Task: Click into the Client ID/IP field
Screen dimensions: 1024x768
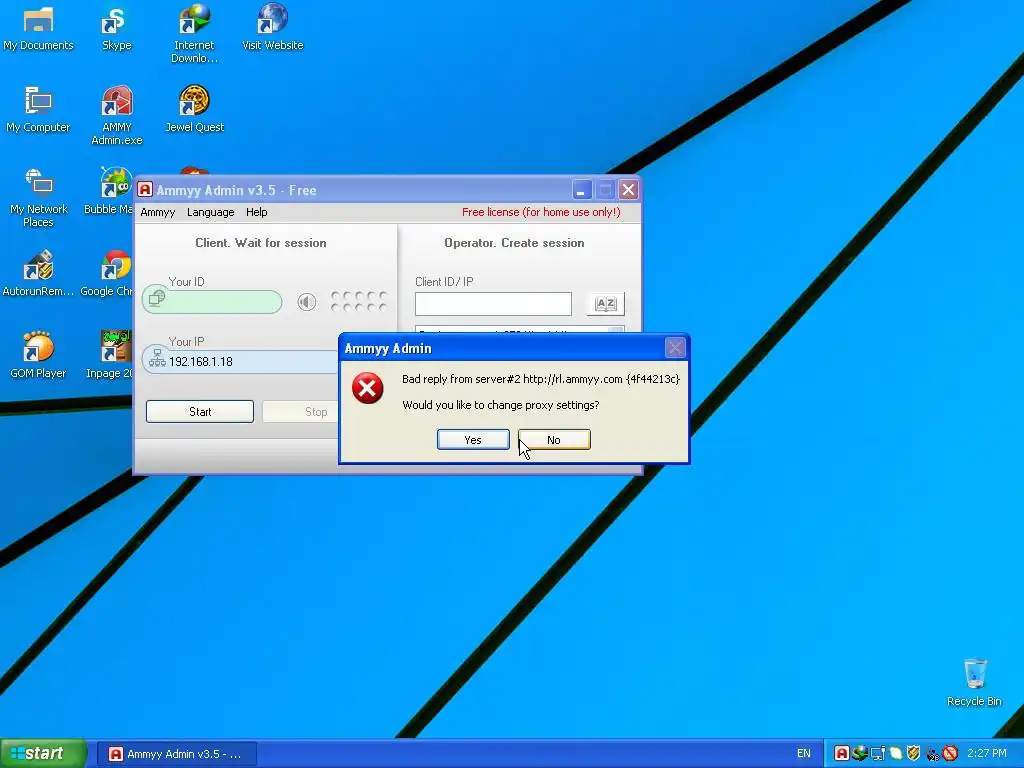Action: 493,304
